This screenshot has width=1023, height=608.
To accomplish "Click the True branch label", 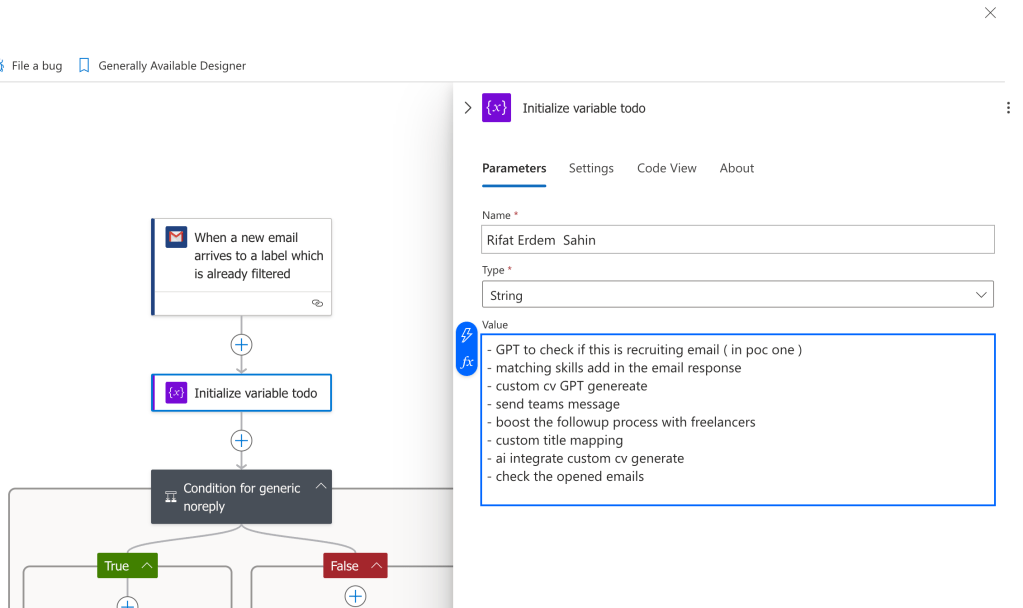I will (117, 566).
